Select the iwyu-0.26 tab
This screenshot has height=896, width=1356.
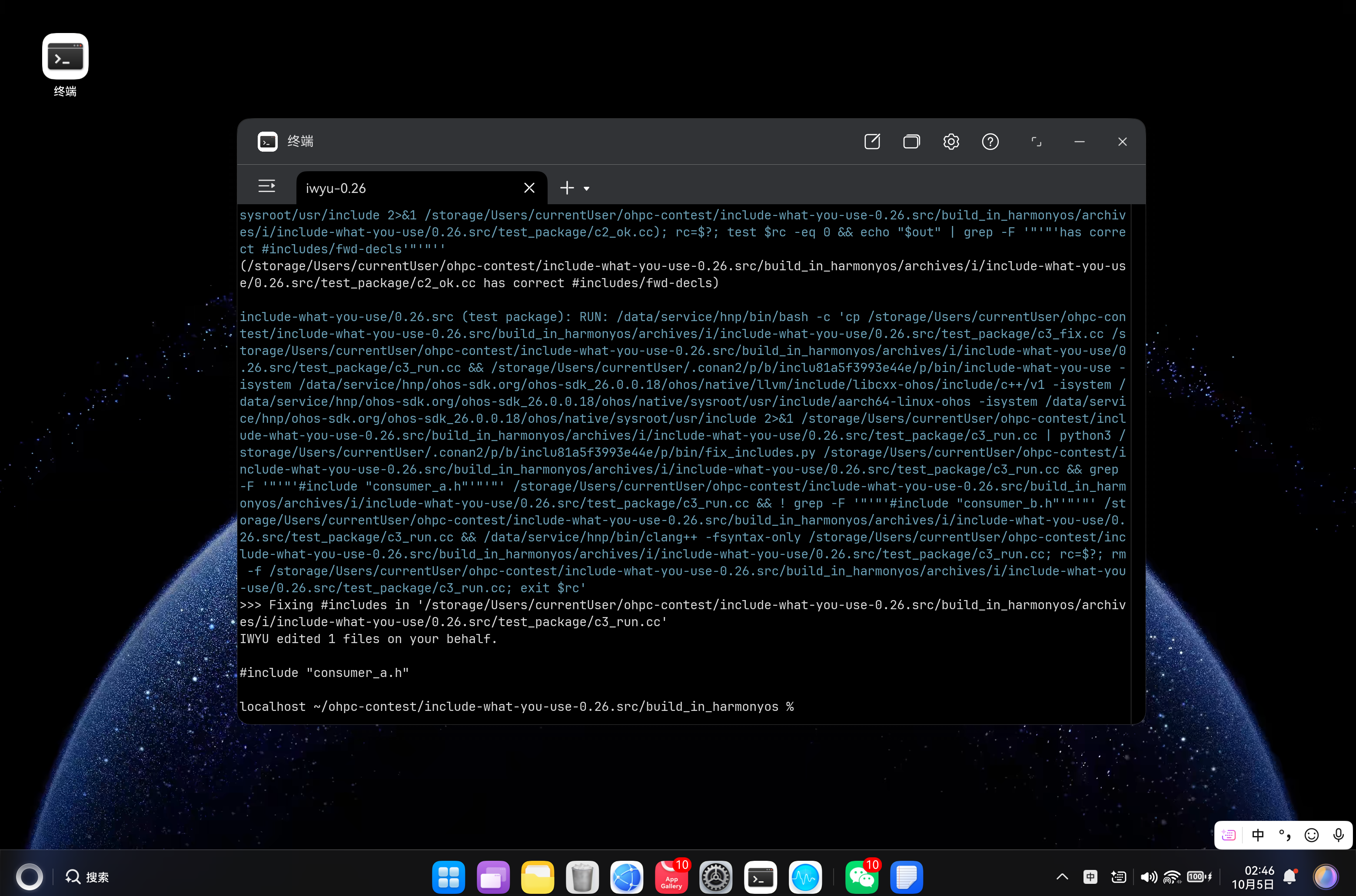coord(422,188)
